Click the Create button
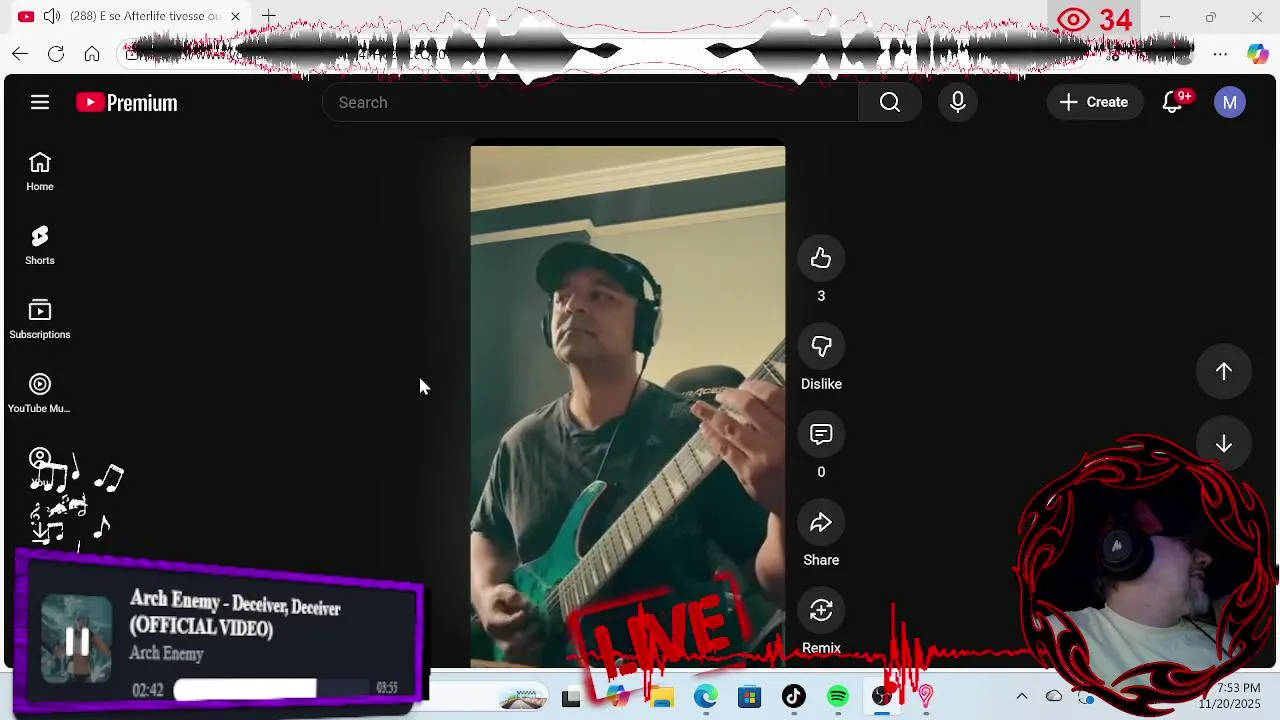The image size is (1280, 720). [x=1094, y=102]
